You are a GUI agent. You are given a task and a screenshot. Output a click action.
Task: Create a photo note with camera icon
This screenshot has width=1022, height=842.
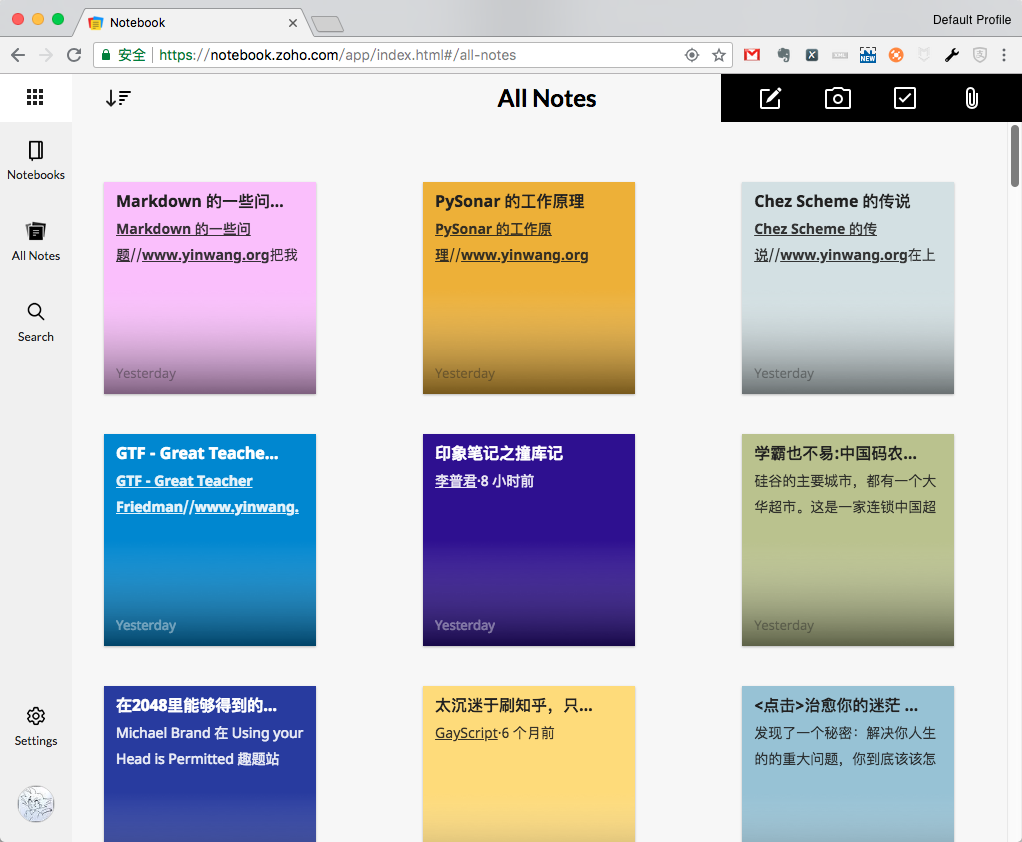tap(837, 98)
